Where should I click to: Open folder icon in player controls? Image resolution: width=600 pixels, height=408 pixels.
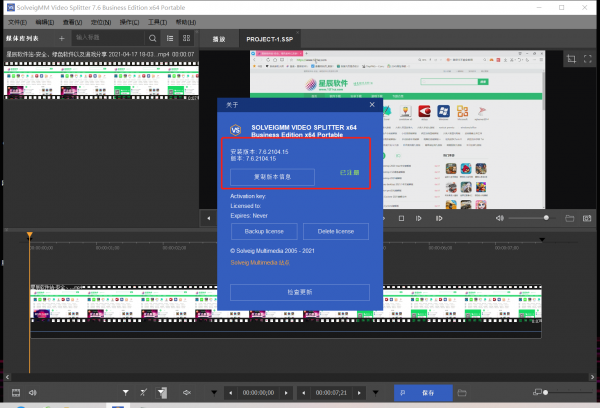click(x=569, y=218)
